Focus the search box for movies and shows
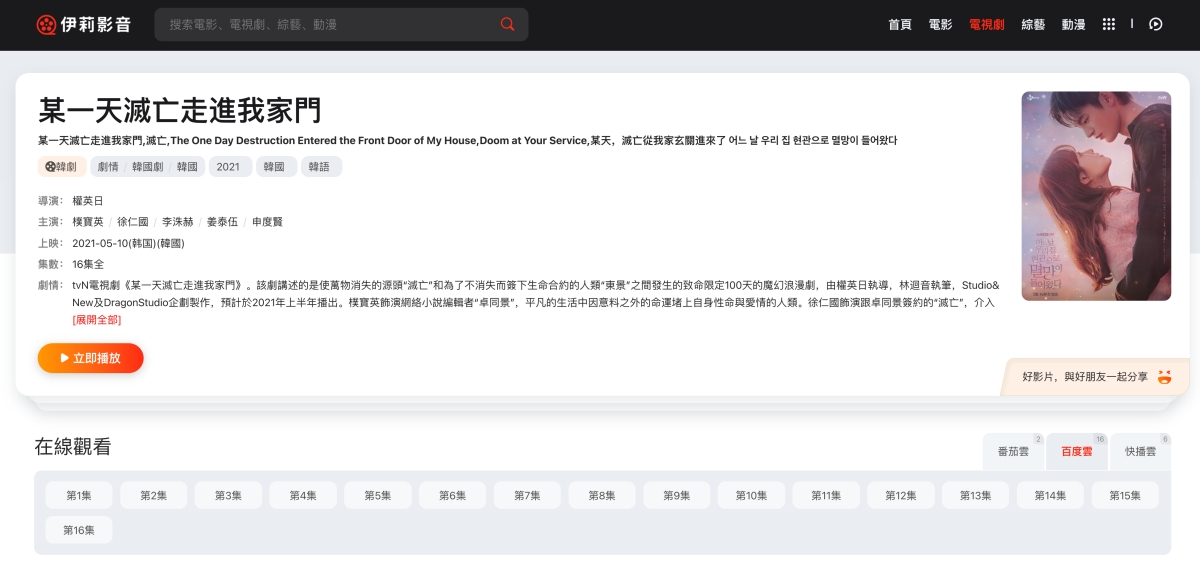Viewport: 1200px width, 577px height. tap(341, 24)
